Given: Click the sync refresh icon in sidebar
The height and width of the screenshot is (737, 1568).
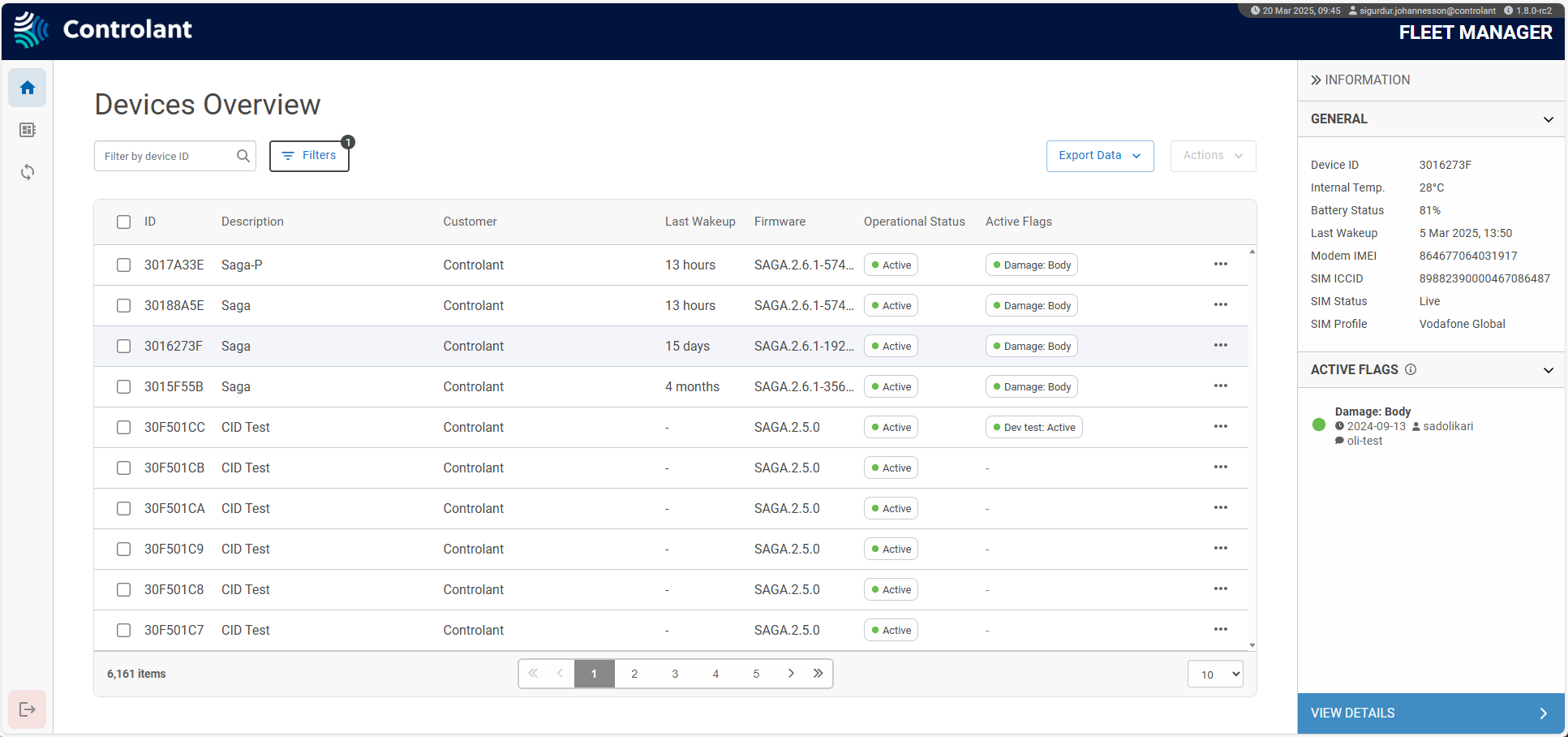Looking at the screenshot, I should 28,172.
